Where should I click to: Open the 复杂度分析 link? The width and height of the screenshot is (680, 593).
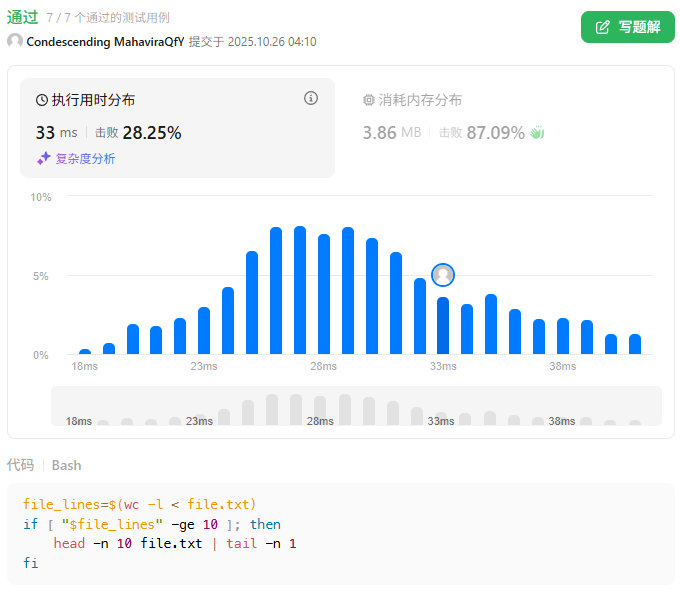pyautogui.click(x=85, y=158)
